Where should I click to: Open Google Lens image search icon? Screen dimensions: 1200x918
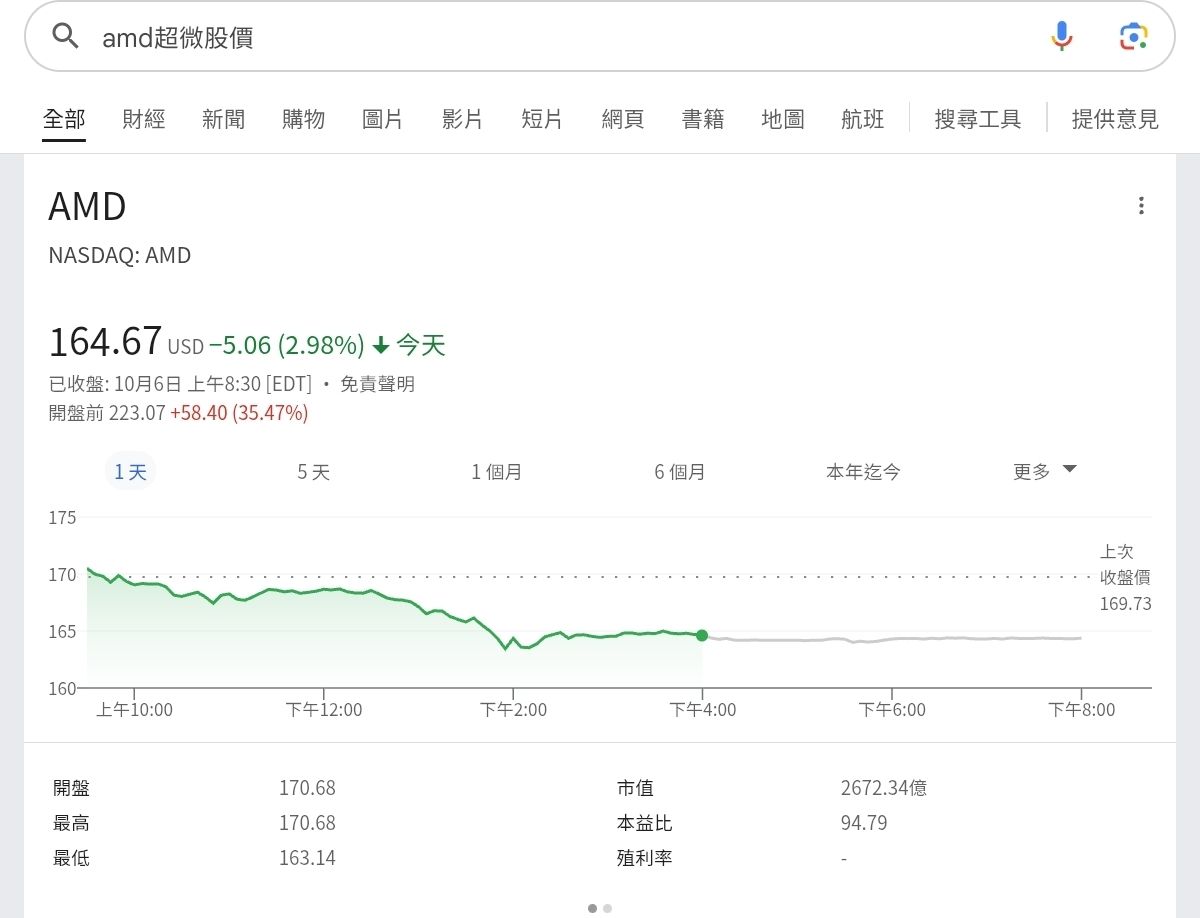click(1133, 37)
